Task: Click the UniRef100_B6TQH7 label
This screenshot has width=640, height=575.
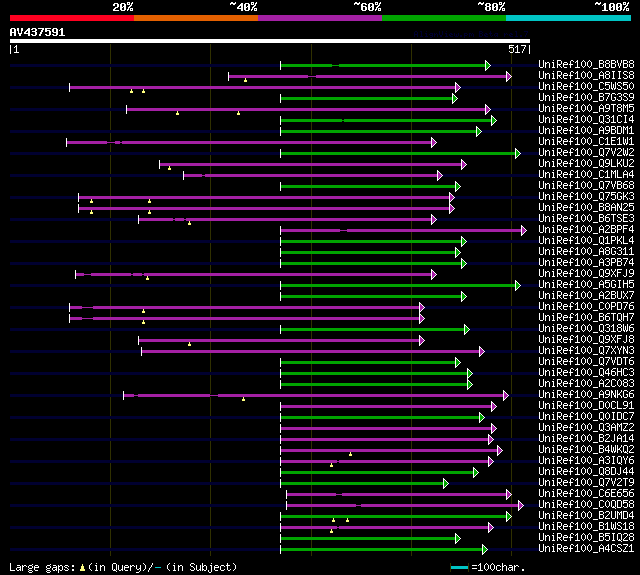Action: (x=586, y=318)
